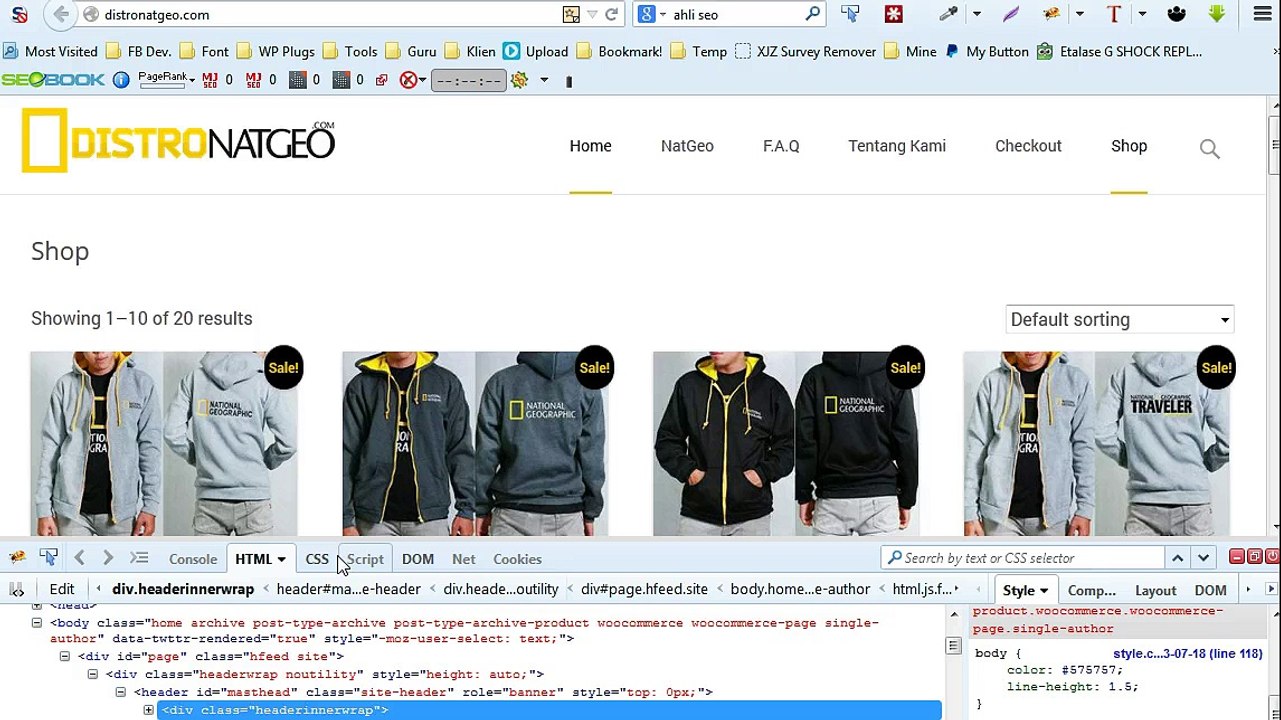Click the DistroNatGeo logo
Screen dimensions: 1281x720
click(178, 141)
